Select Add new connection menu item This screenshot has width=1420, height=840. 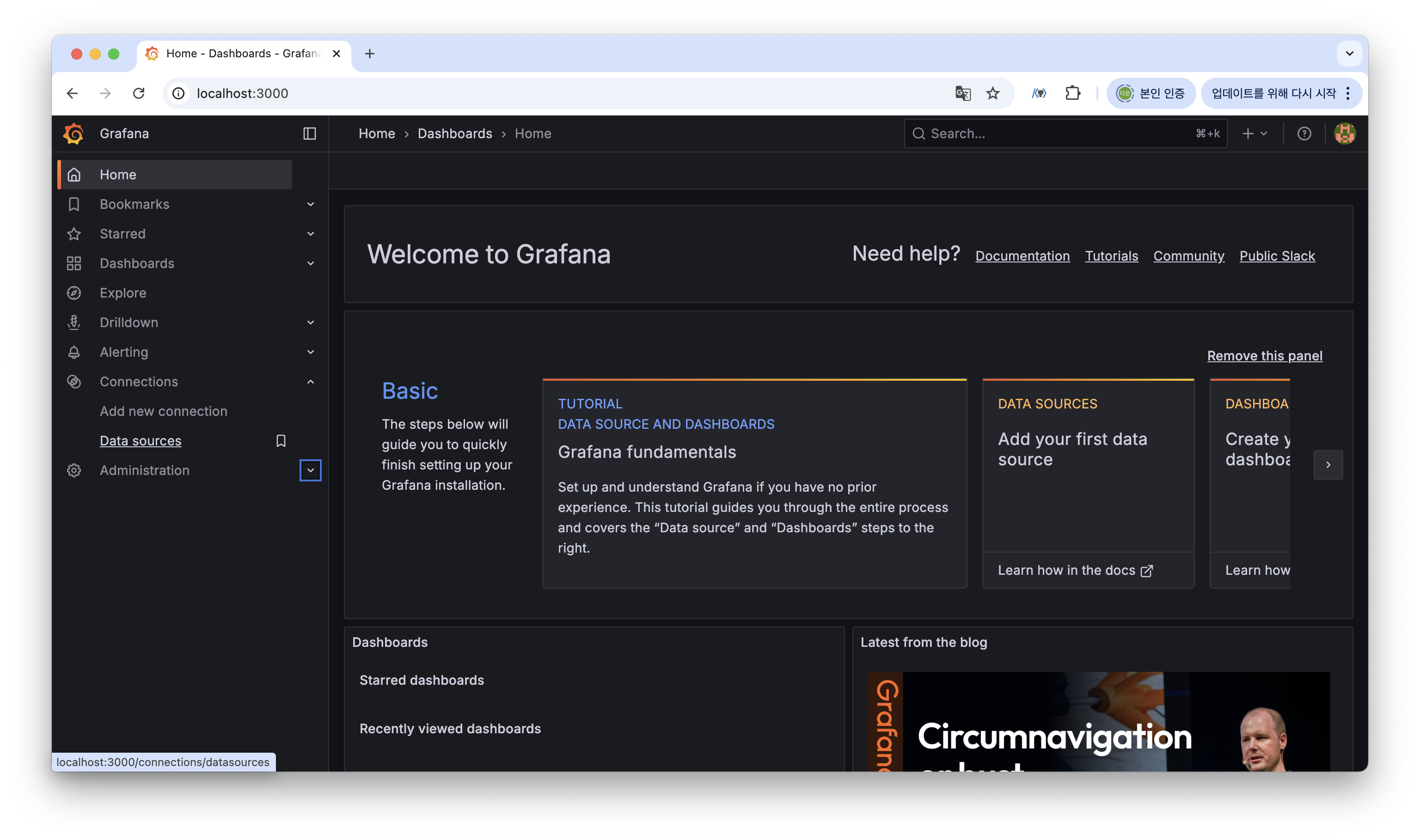[164, 411]
